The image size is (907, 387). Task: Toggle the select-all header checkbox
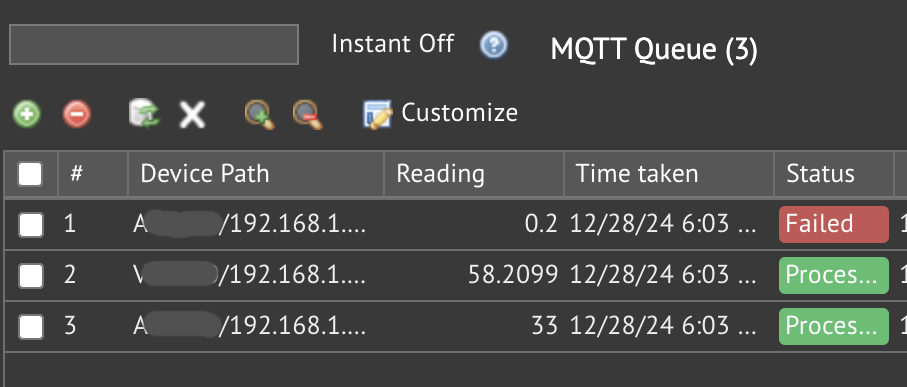click(x=30, y=174)
